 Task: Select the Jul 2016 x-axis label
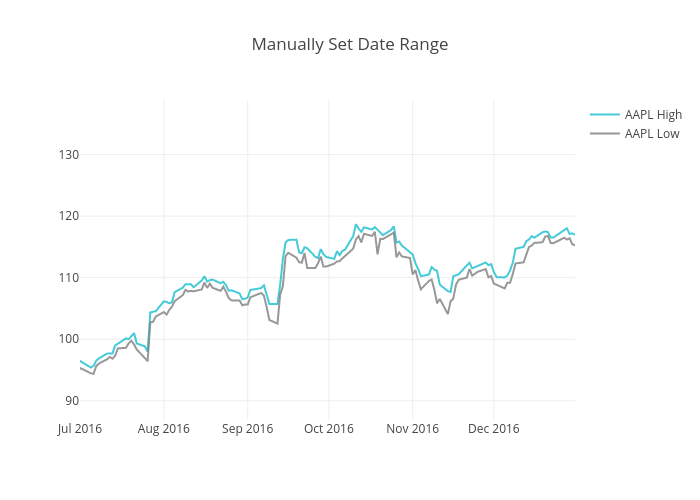tap(80, 429)
